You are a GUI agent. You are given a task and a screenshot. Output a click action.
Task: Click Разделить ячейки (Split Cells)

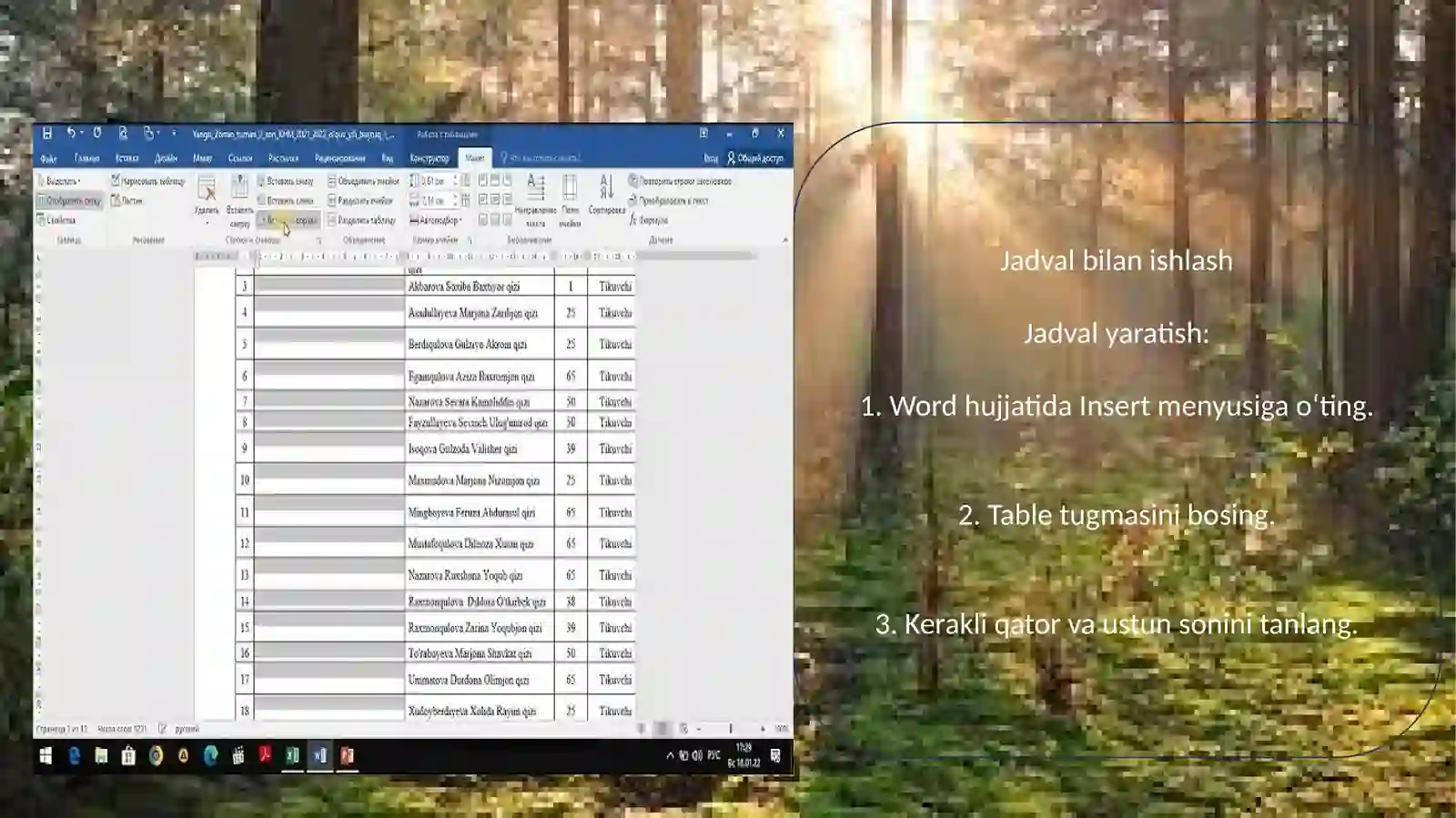coord(360,200)
